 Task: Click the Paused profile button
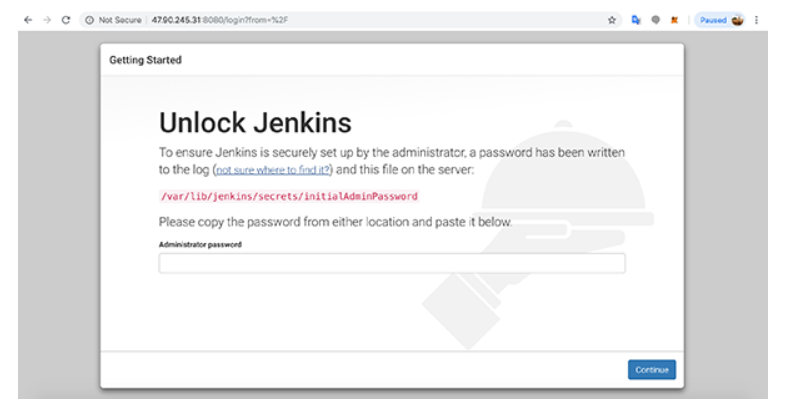[722, 20]
